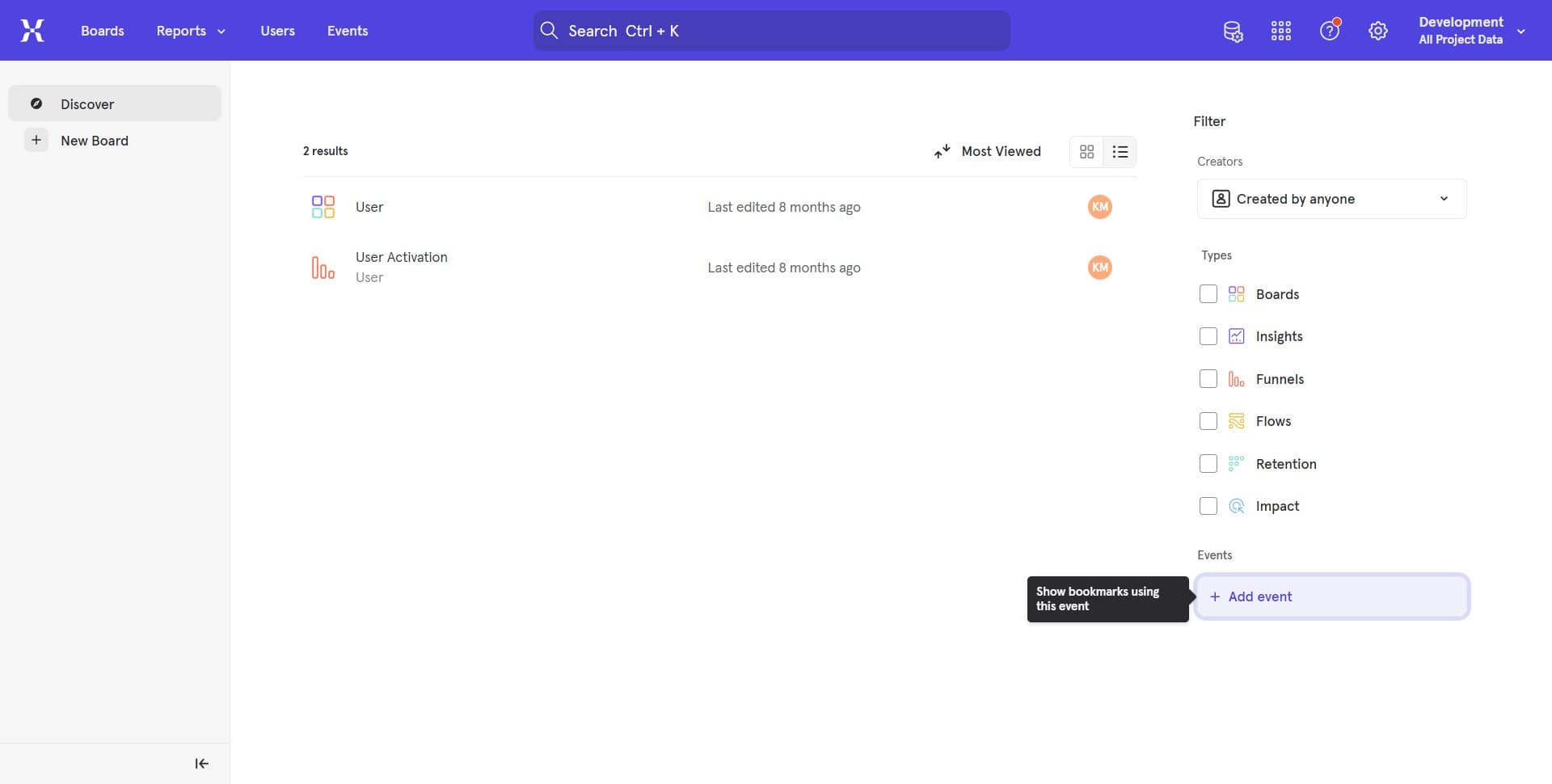
Task: Open the messages icon in top bar
Action: pyautogui.click(x=1233, y=31)
